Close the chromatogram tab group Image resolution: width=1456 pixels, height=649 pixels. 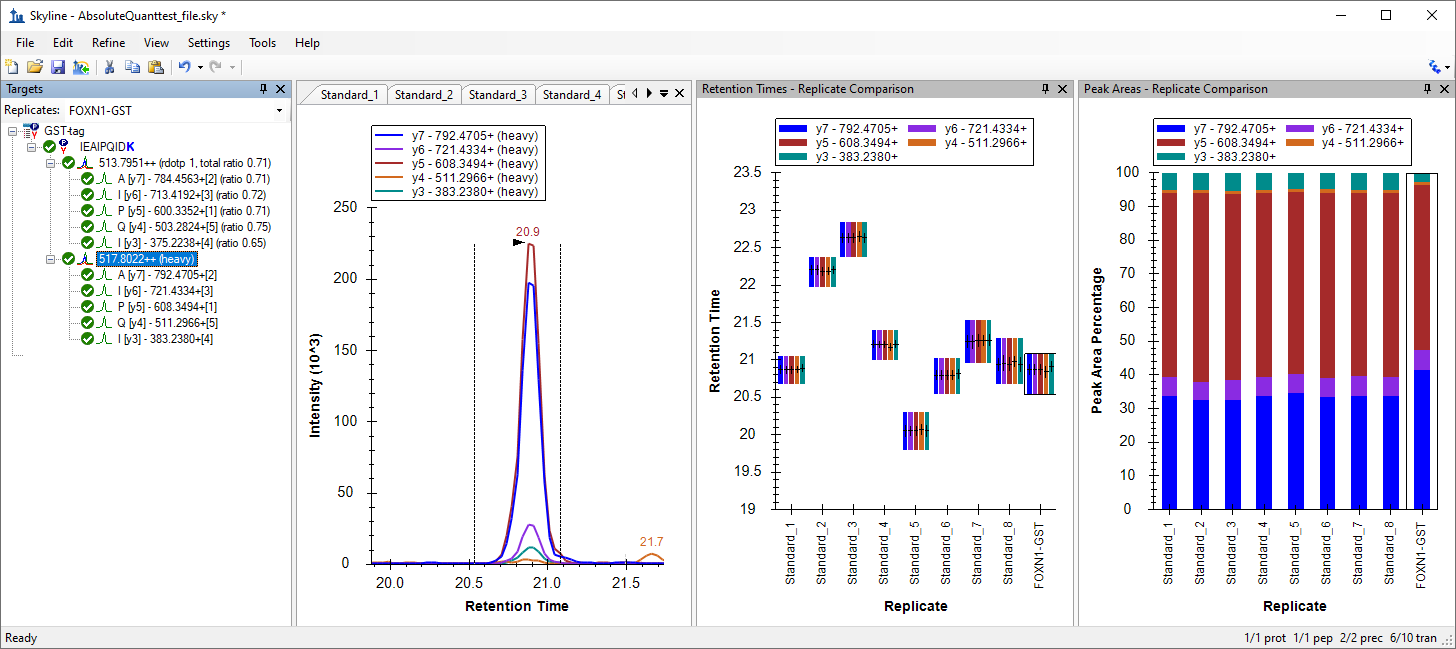[680, 93]
